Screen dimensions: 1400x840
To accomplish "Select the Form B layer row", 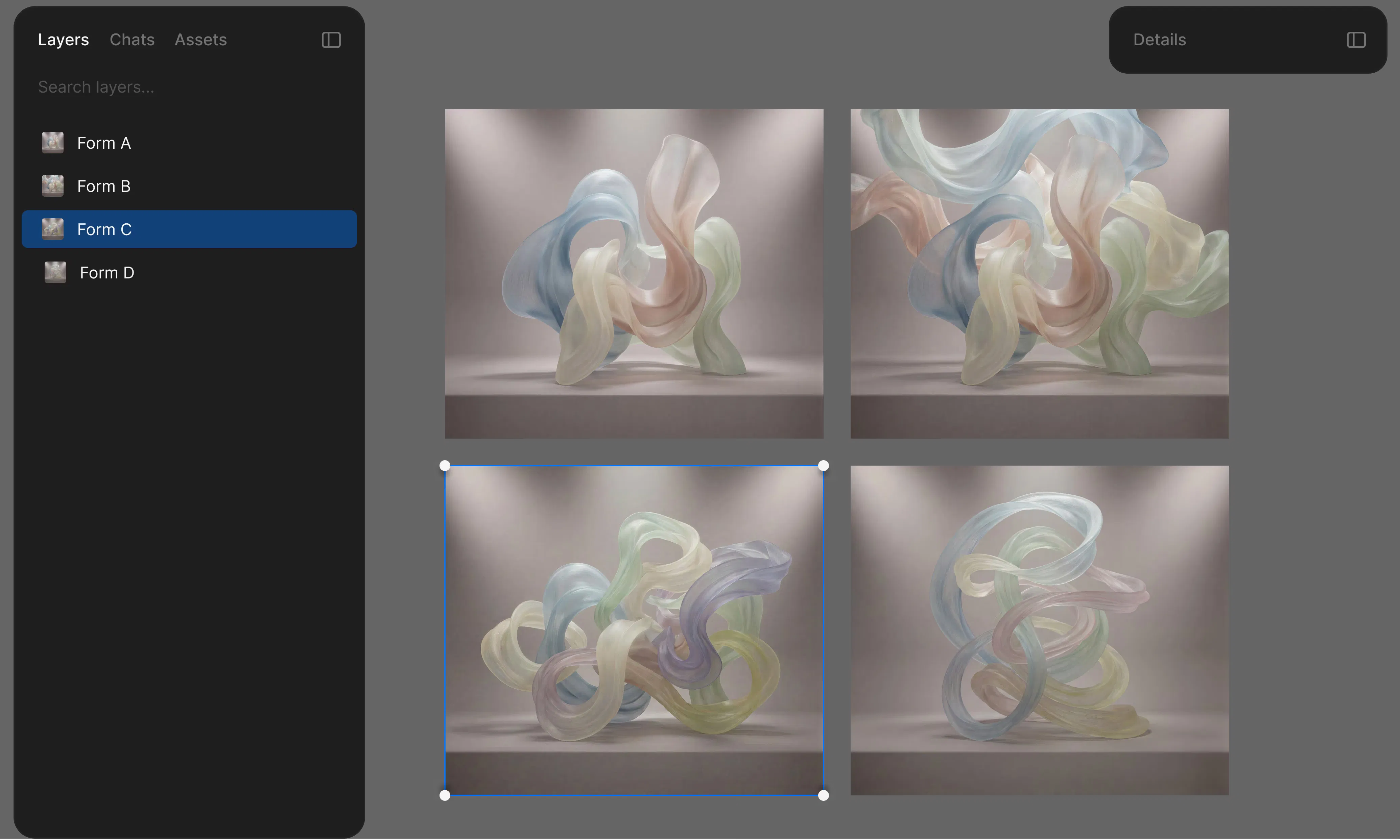I will (x=189, y=186).
